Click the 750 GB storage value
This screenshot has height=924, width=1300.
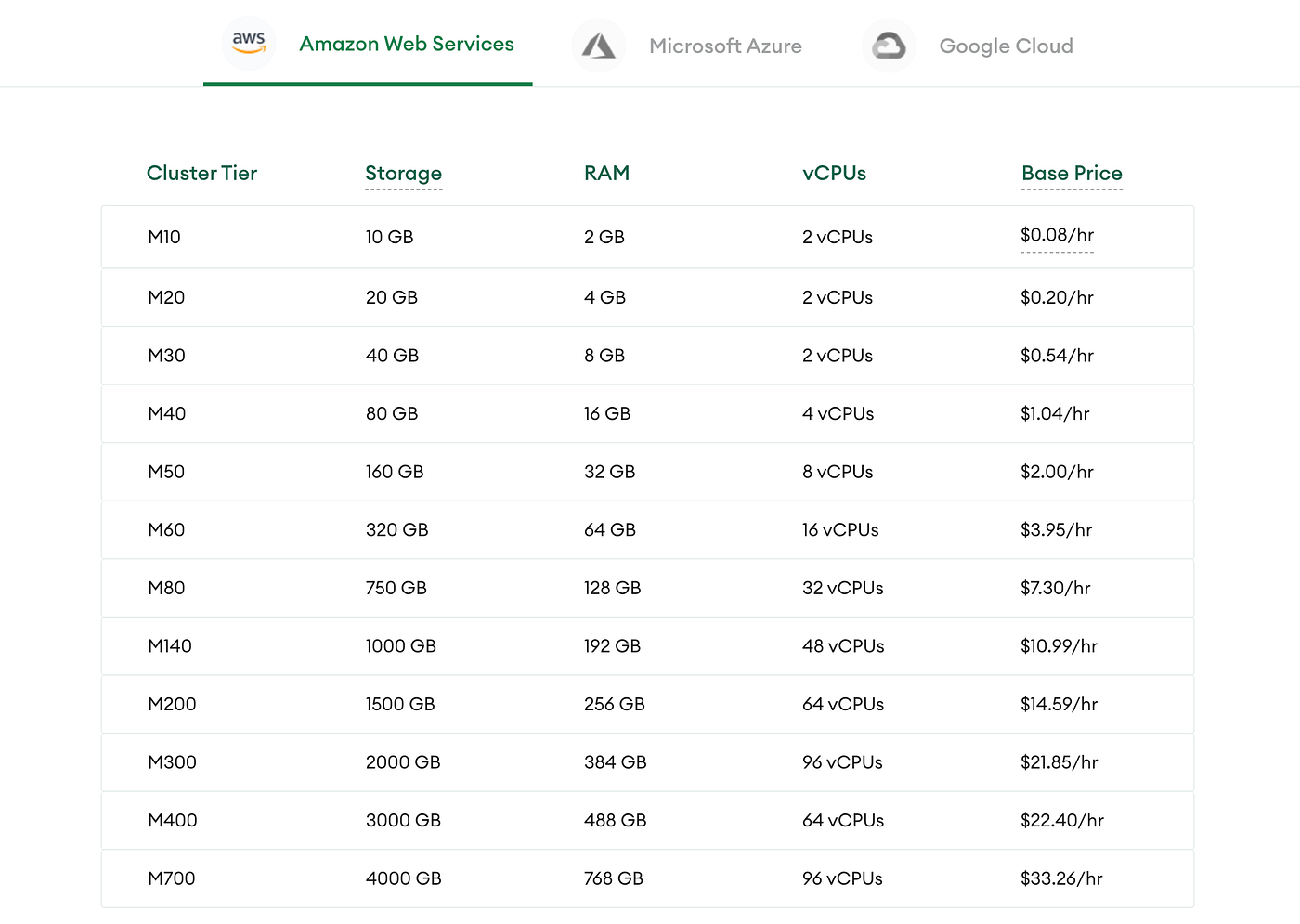pyautogui.click(x=396, y=588)
